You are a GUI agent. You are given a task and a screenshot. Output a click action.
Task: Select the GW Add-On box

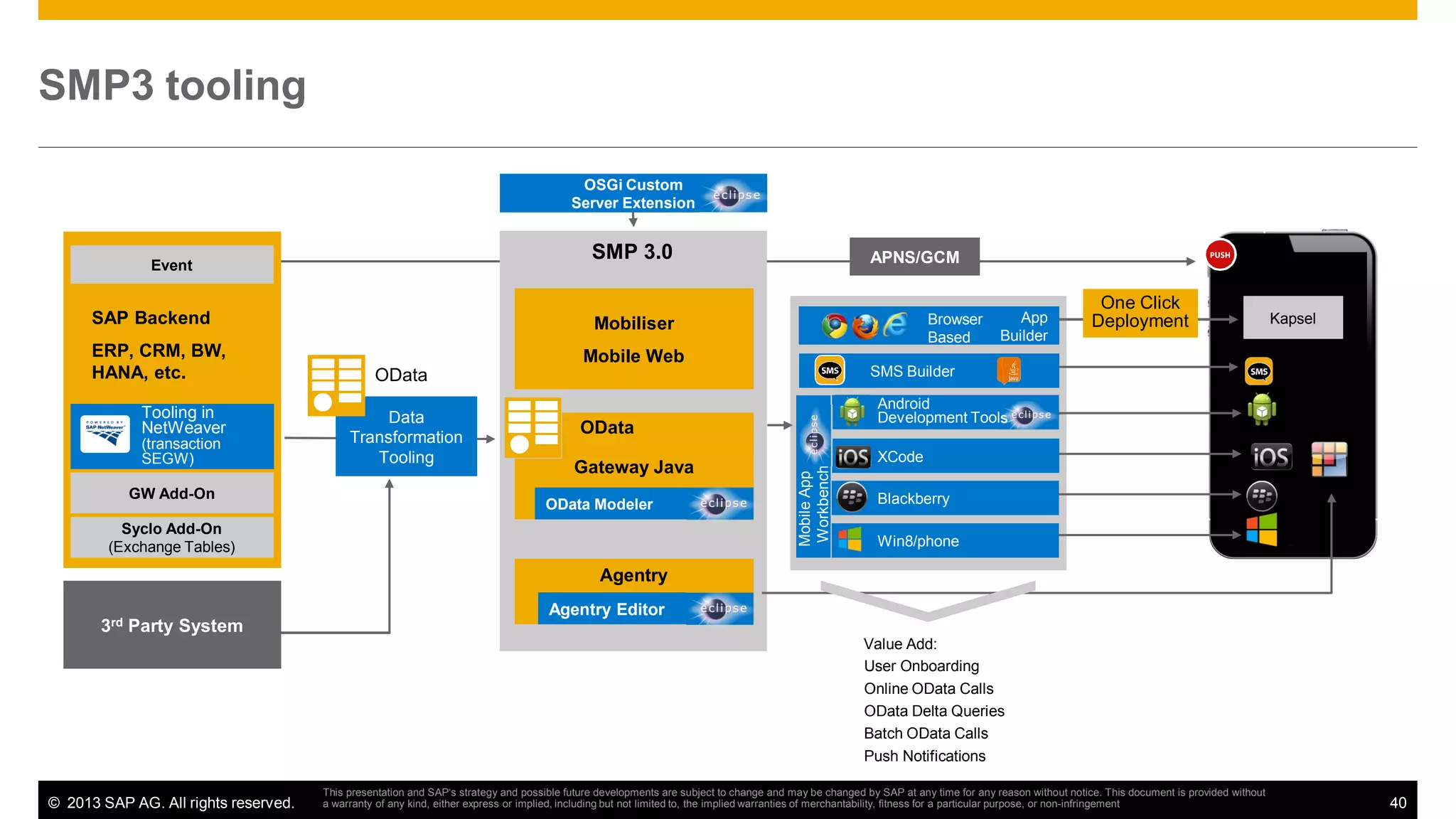[x=171, y=493]
